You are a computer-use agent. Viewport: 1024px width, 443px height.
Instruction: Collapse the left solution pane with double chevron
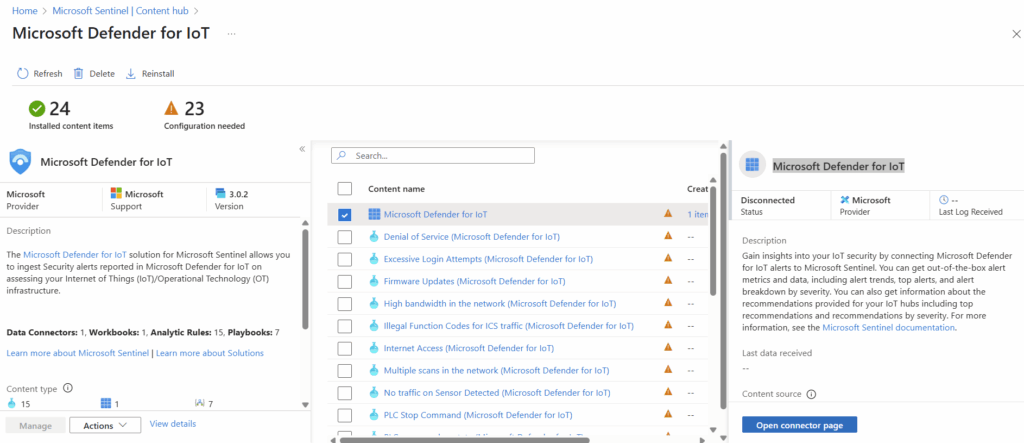pos(302,149)
